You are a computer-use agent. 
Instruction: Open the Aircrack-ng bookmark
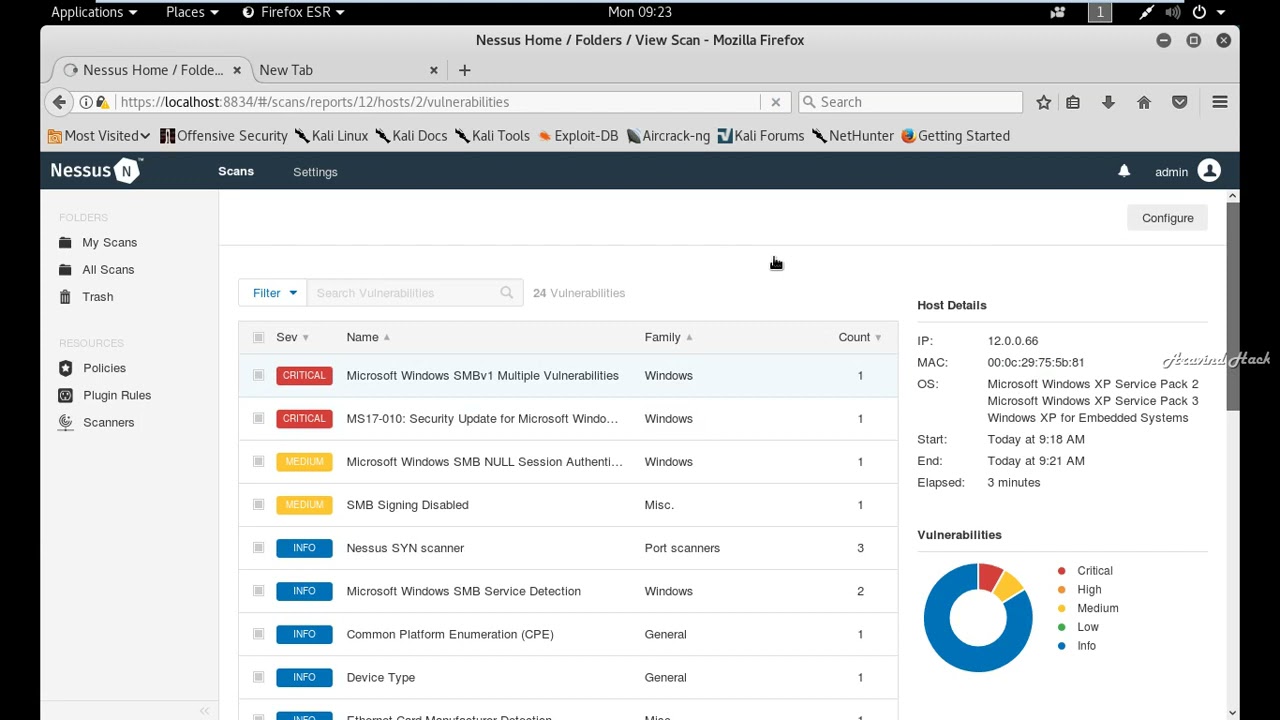tap(668, 136)
